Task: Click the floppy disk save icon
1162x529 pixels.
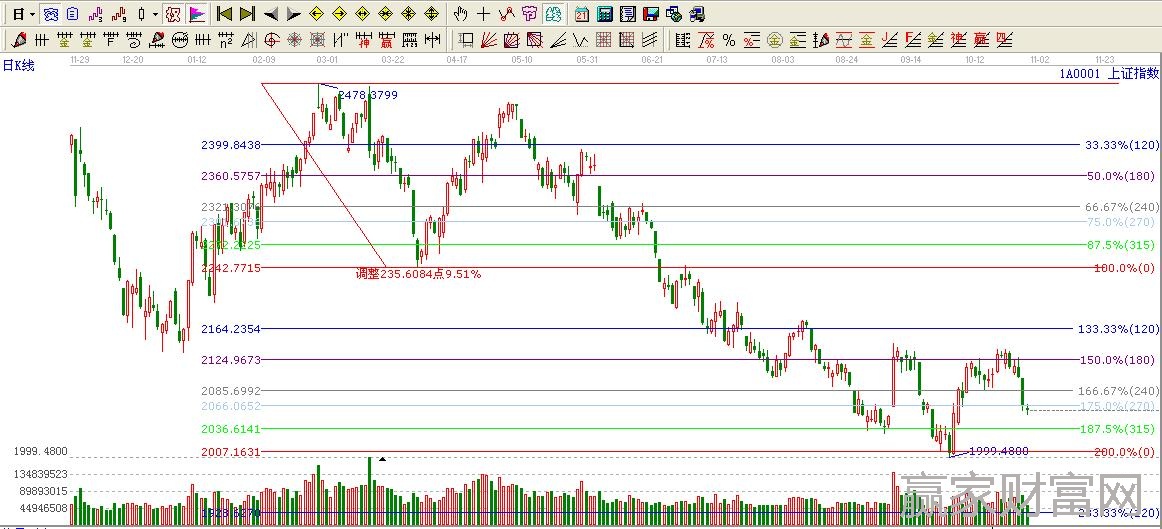Action: point(650,14)
